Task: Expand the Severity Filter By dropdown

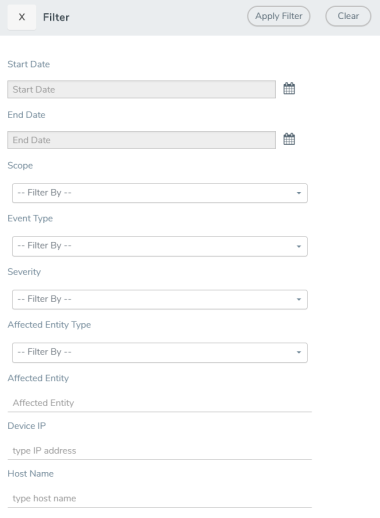Action: point(160,299)
